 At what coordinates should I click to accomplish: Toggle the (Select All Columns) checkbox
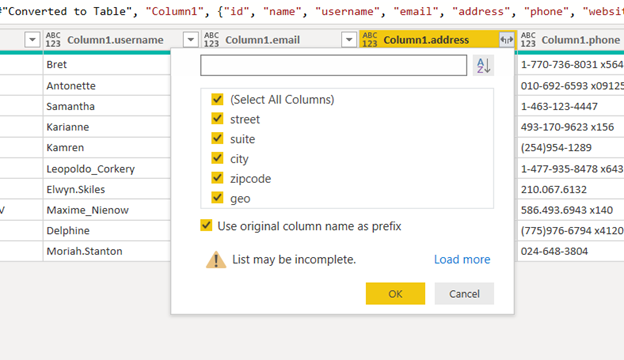pyautogui.click(x=217, y=99)
